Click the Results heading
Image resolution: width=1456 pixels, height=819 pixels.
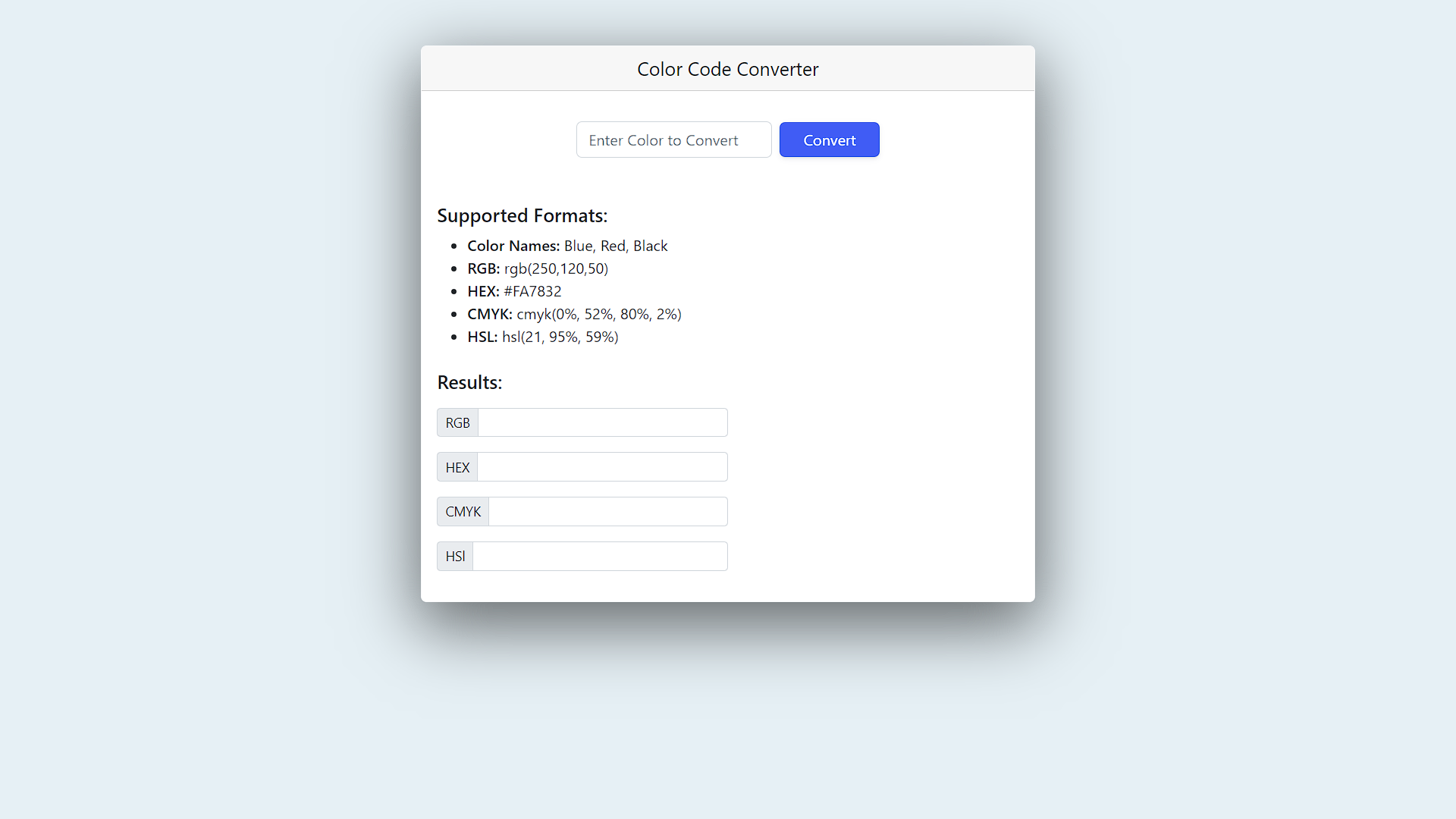(x=469, y=382)
